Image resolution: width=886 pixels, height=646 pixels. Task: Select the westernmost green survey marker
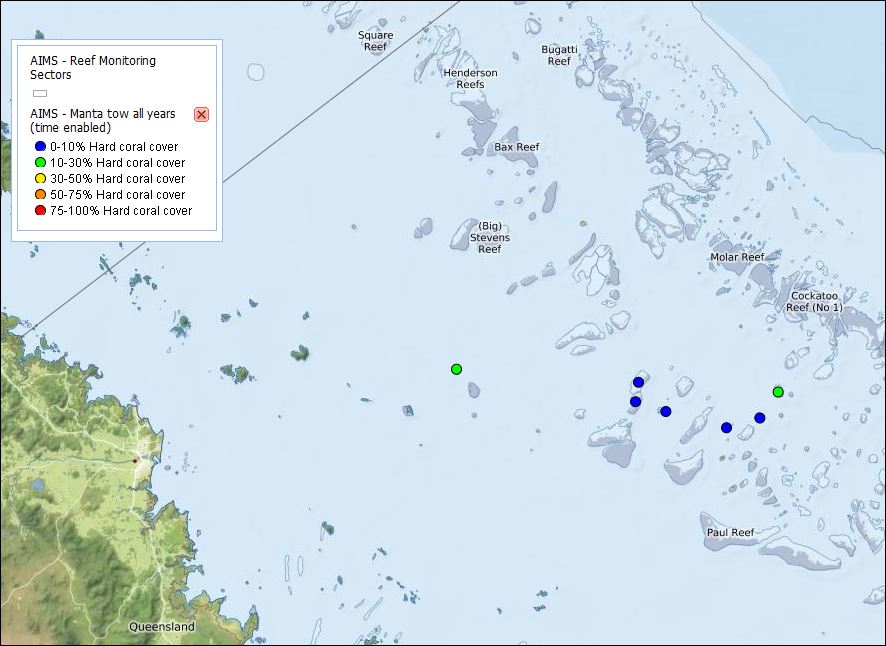pos(457,369)
